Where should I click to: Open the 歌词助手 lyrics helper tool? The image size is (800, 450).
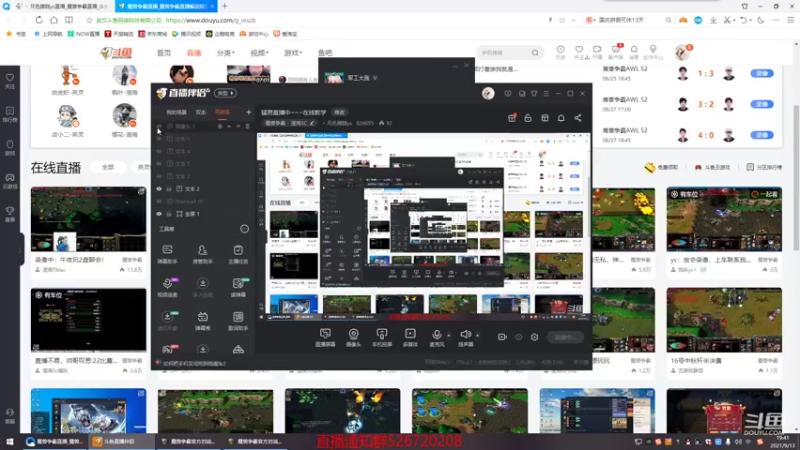pyautogui.click(x=238, y=321)
